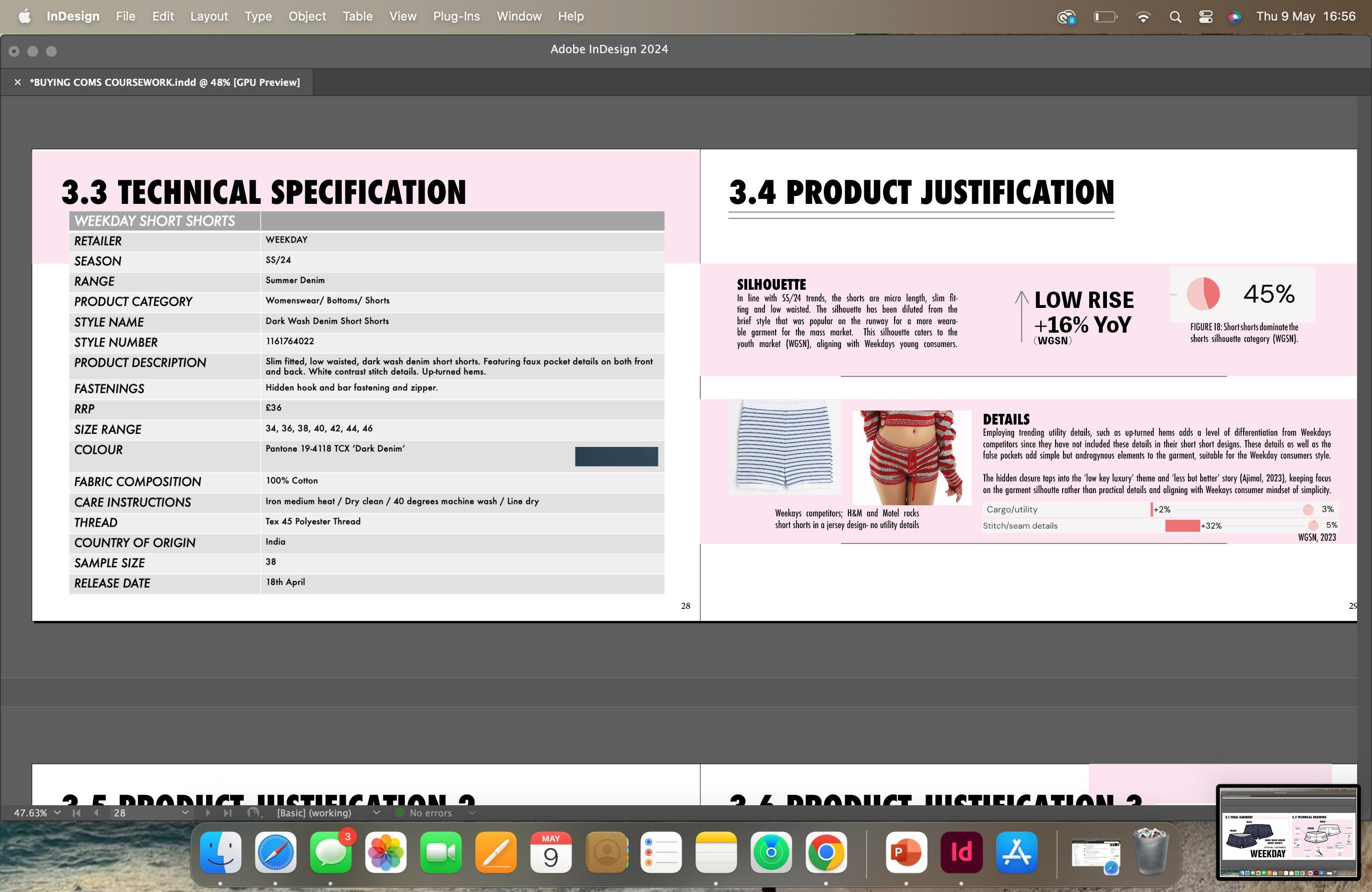Click the green preflight status indicator
This screenshot has height=892, width=1372.
(399, 813)
